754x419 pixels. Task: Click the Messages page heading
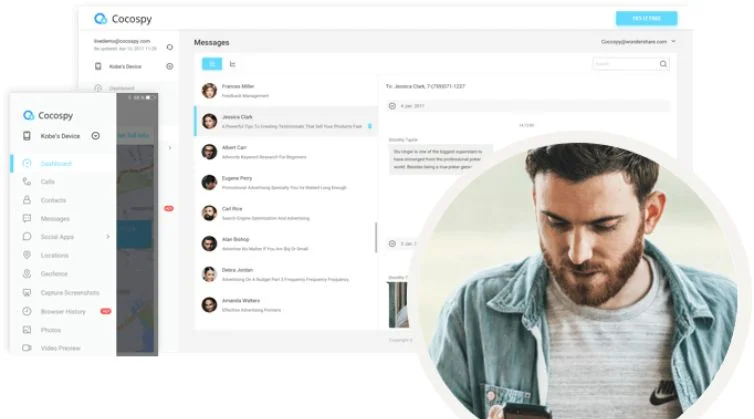tap(212, 42)
